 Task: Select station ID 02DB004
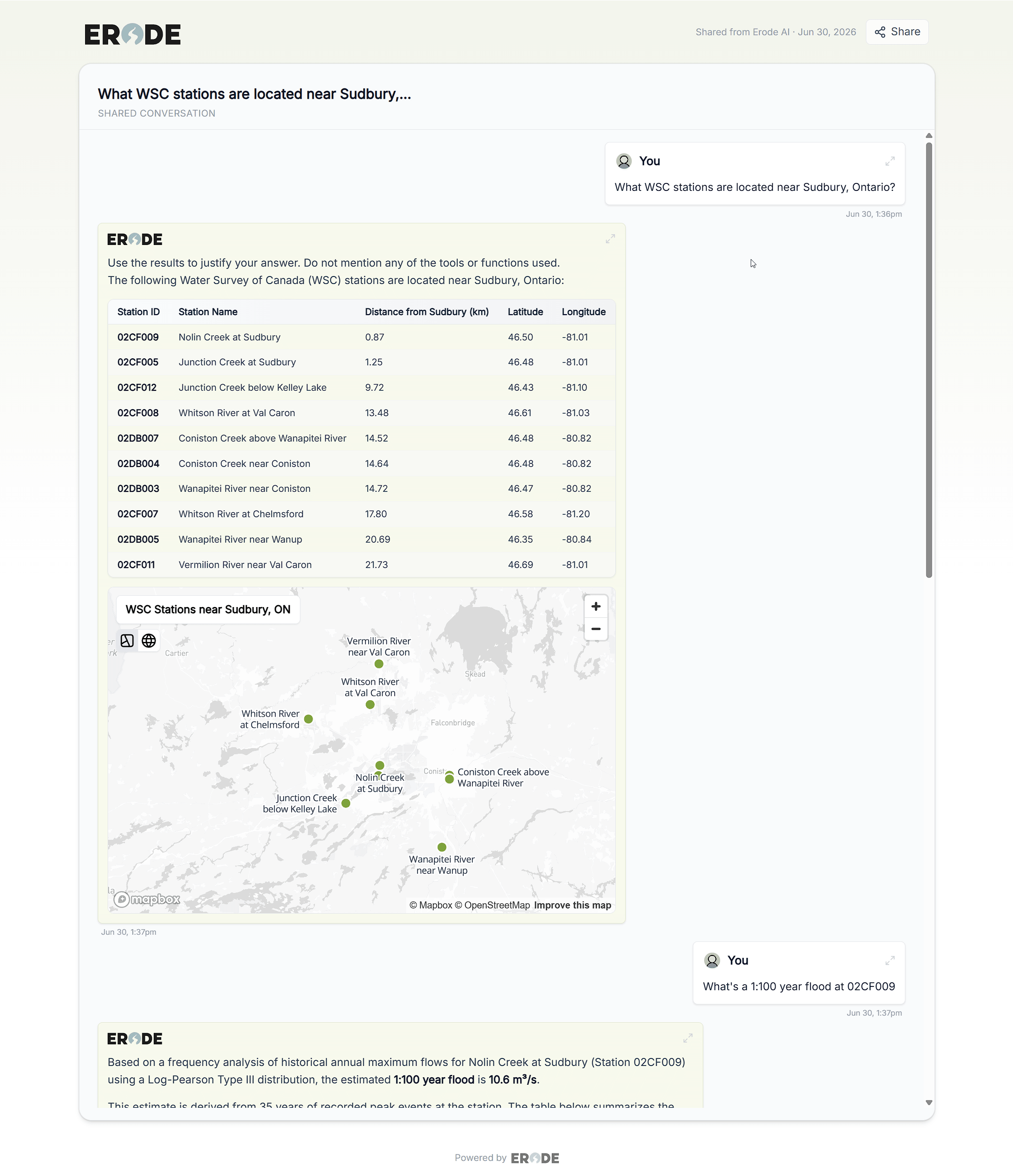point(139,464)
